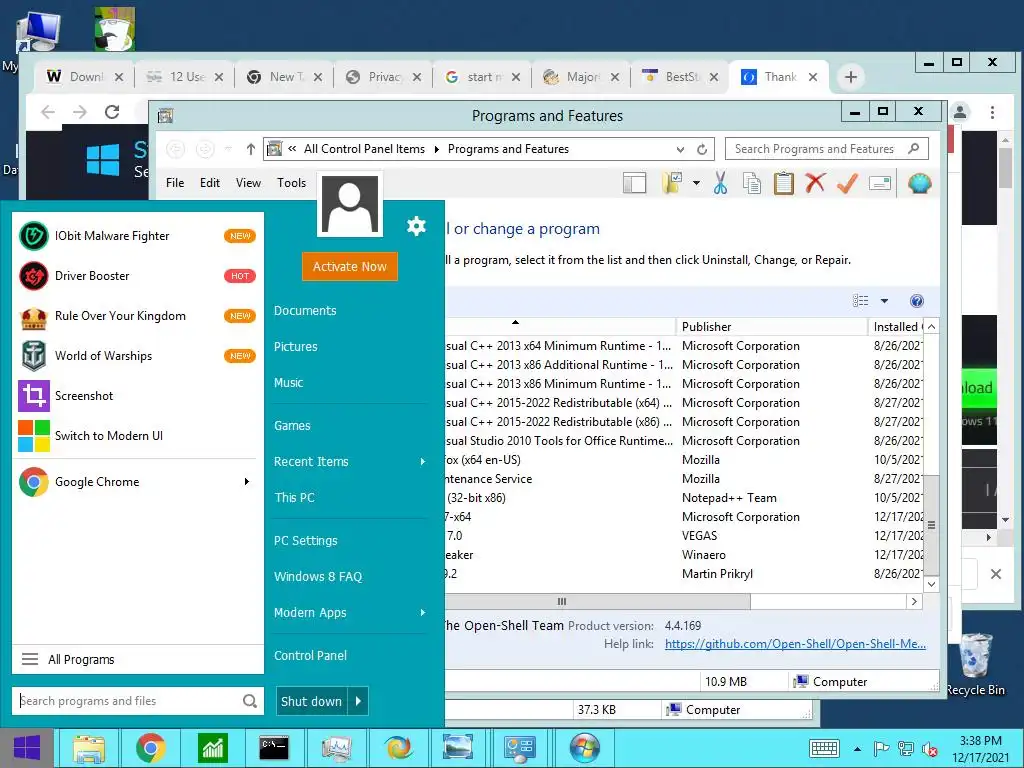Click the Properties toolbar icon
Screen dimensions: 1024x768
(x=880, y=184)
